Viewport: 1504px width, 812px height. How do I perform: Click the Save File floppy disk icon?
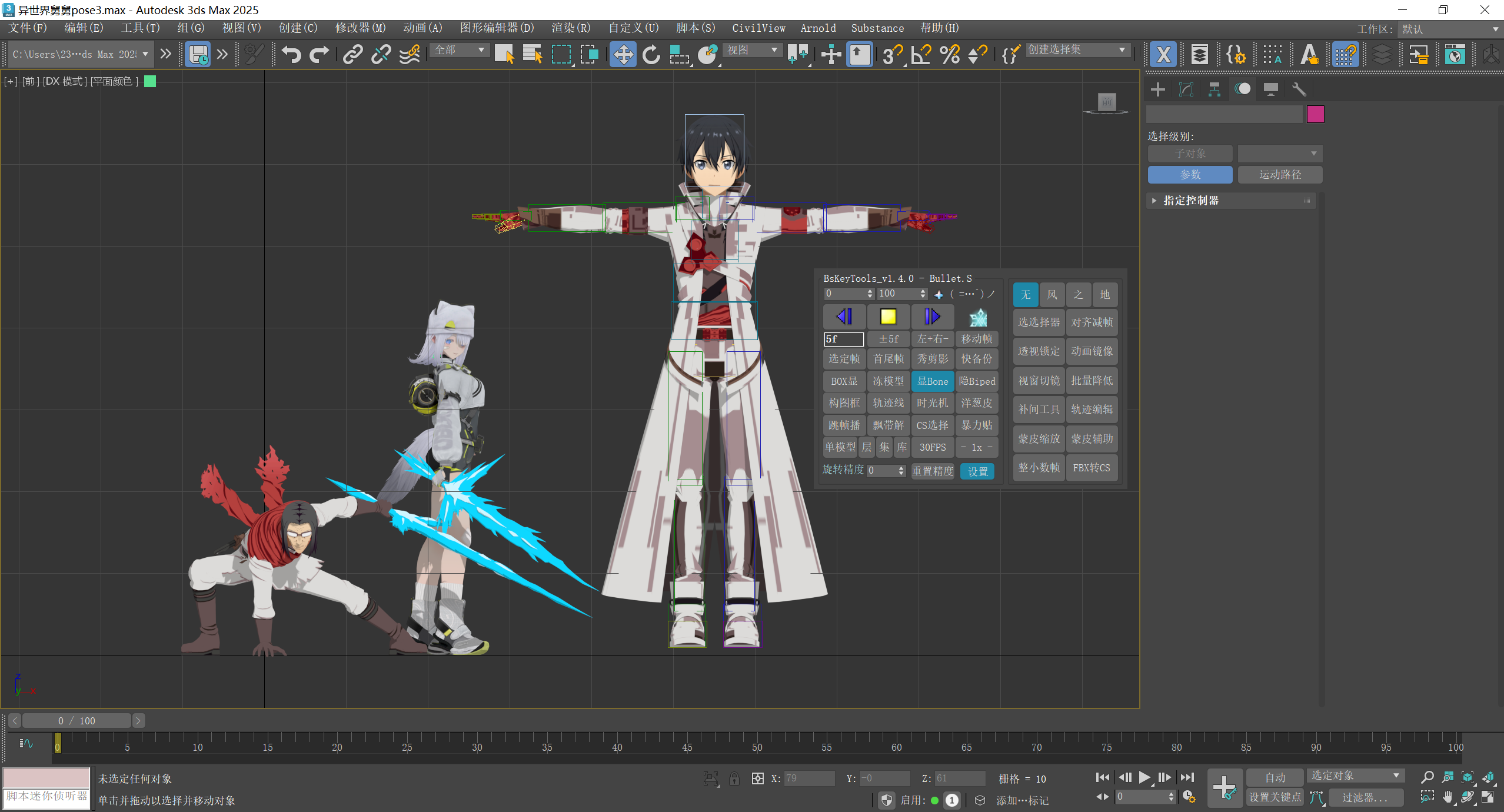point(198,54)
